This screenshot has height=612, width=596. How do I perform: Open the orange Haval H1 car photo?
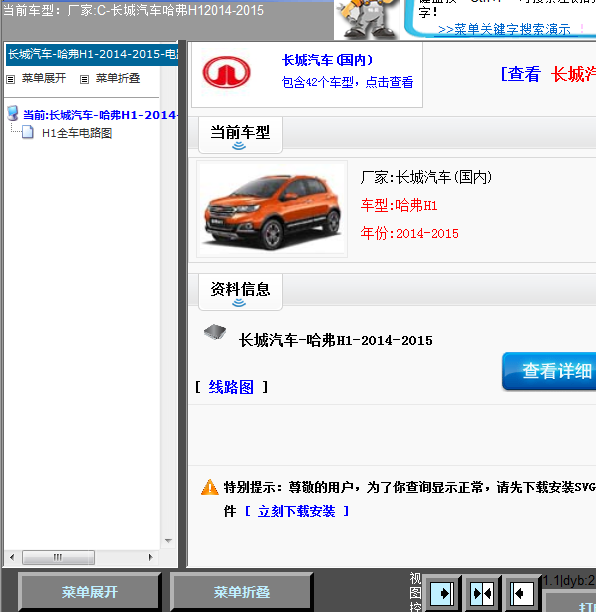click(272, 209)
